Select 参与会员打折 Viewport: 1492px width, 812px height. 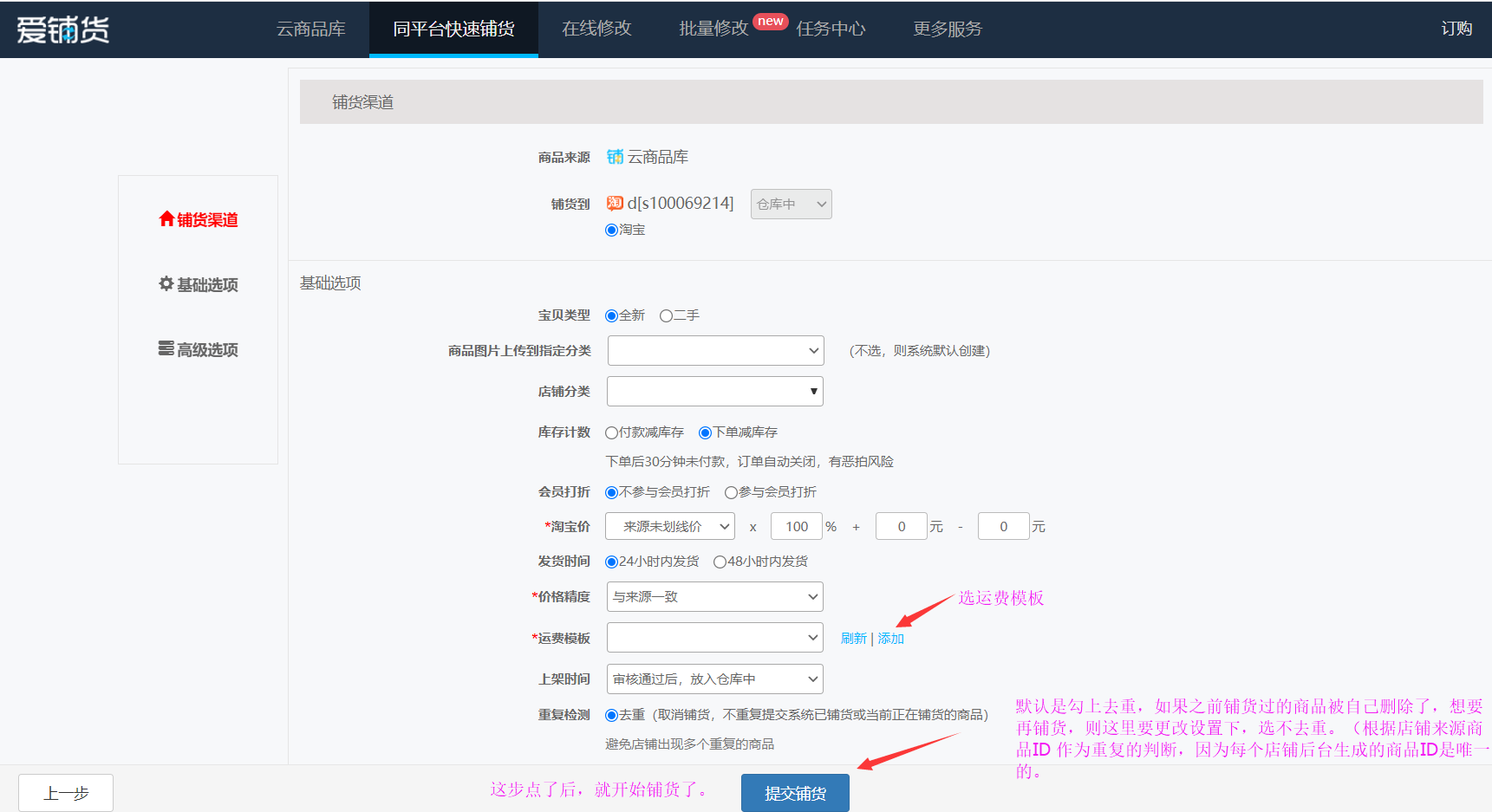pyautogui.click(x=731, y=492)
